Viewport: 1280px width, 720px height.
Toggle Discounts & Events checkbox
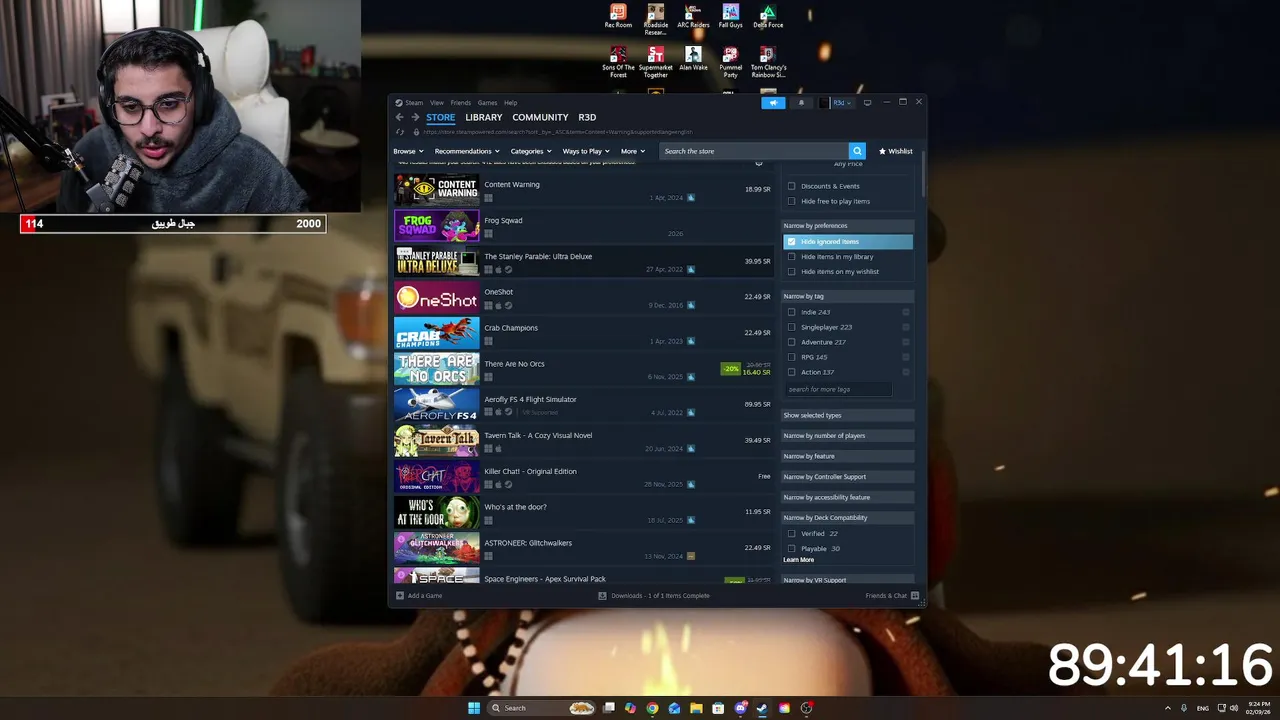(792, 186)
